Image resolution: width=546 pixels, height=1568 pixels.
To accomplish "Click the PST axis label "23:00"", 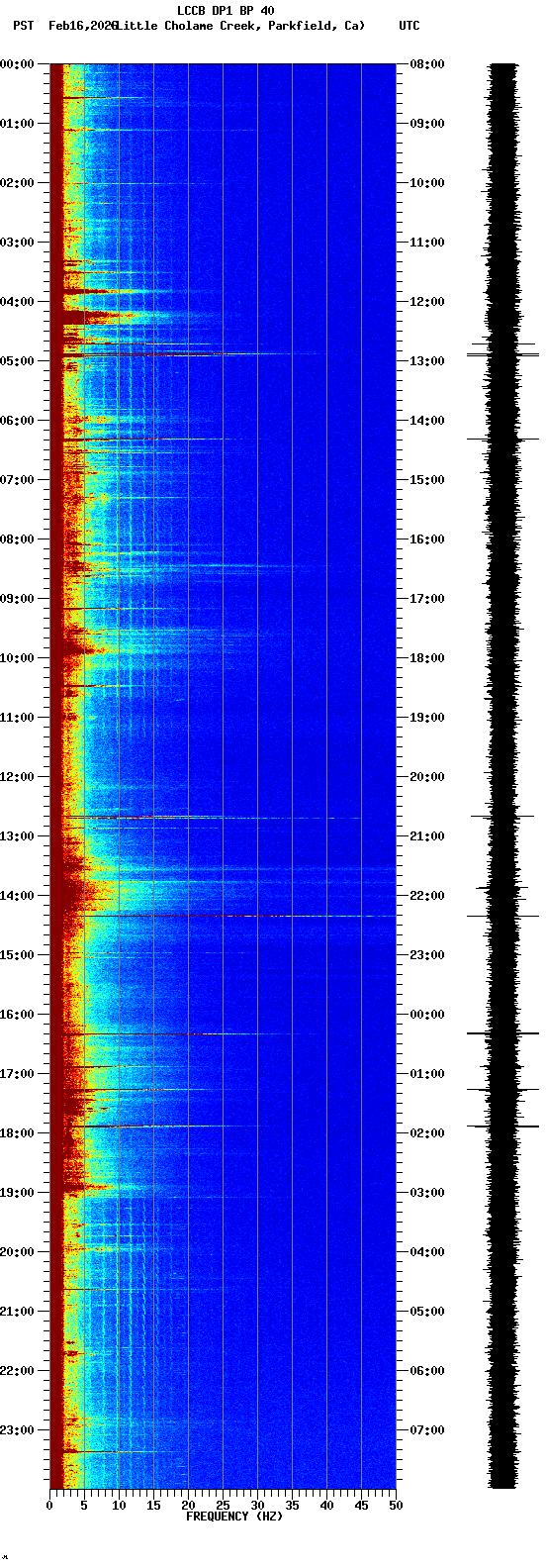I will pyautogui.click(x=17, y=1430).
